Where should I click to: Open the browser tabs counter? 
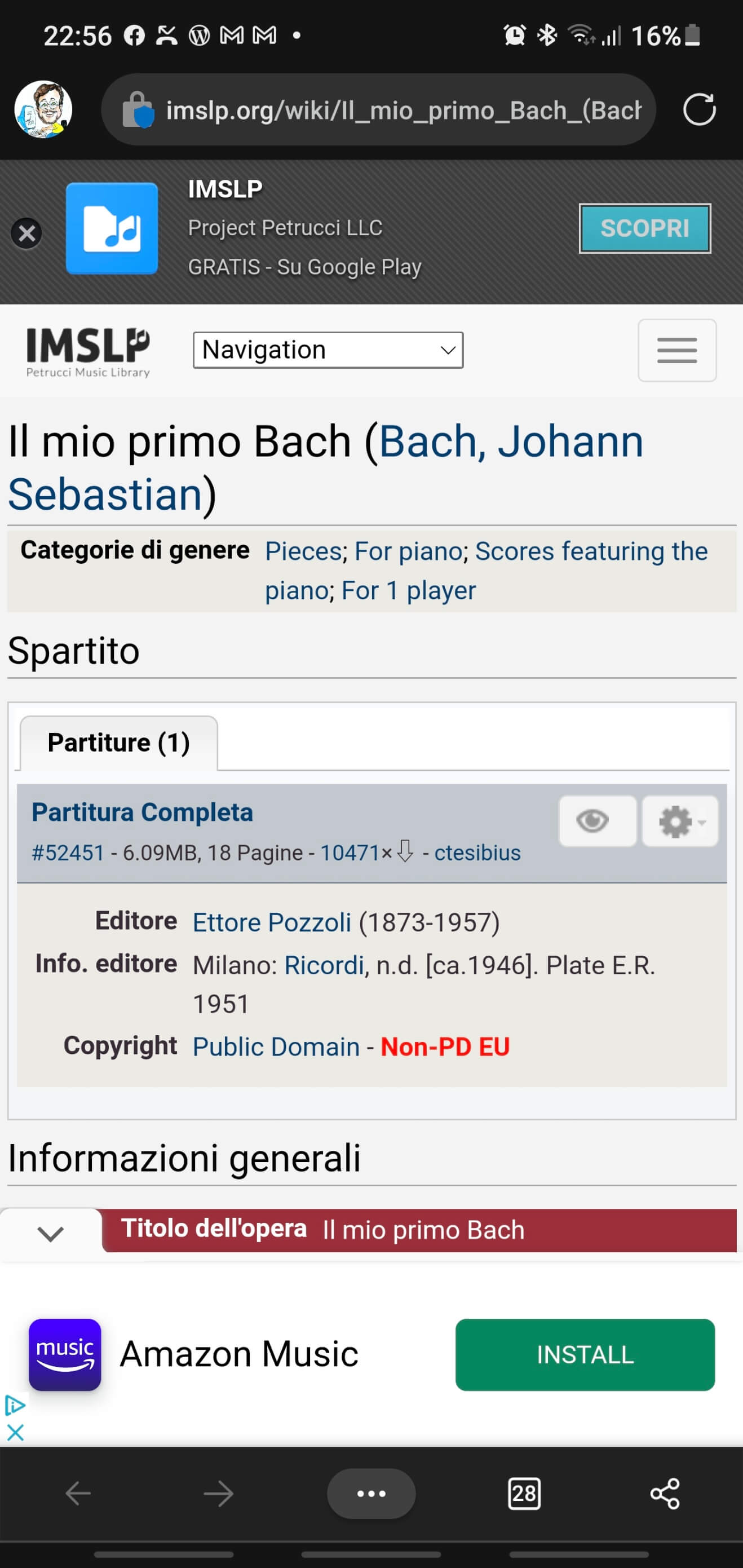[524, 1493]
